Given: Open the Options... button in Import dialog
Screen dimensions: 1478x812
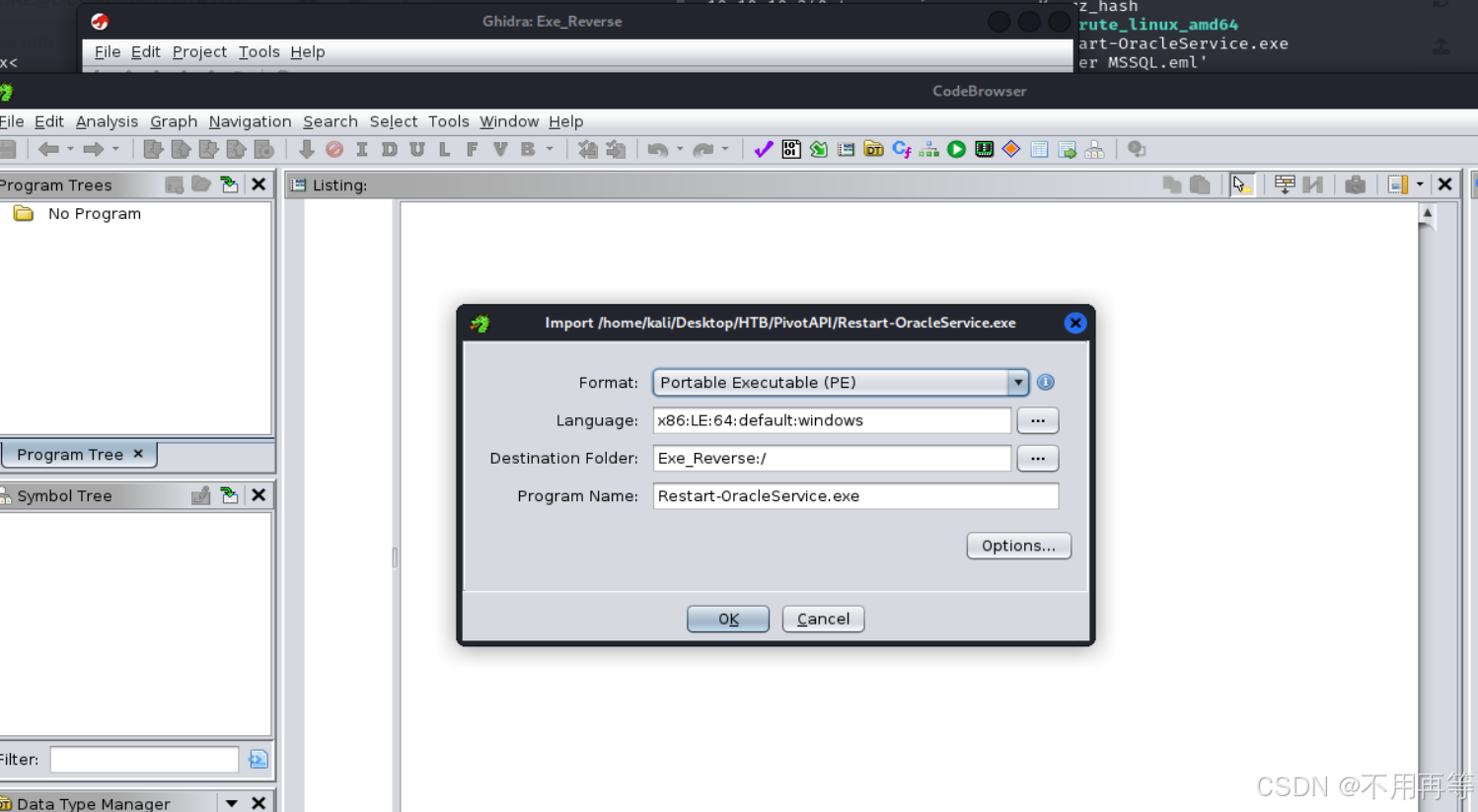Looking at the screenshot, I should tap(1018, 546).
